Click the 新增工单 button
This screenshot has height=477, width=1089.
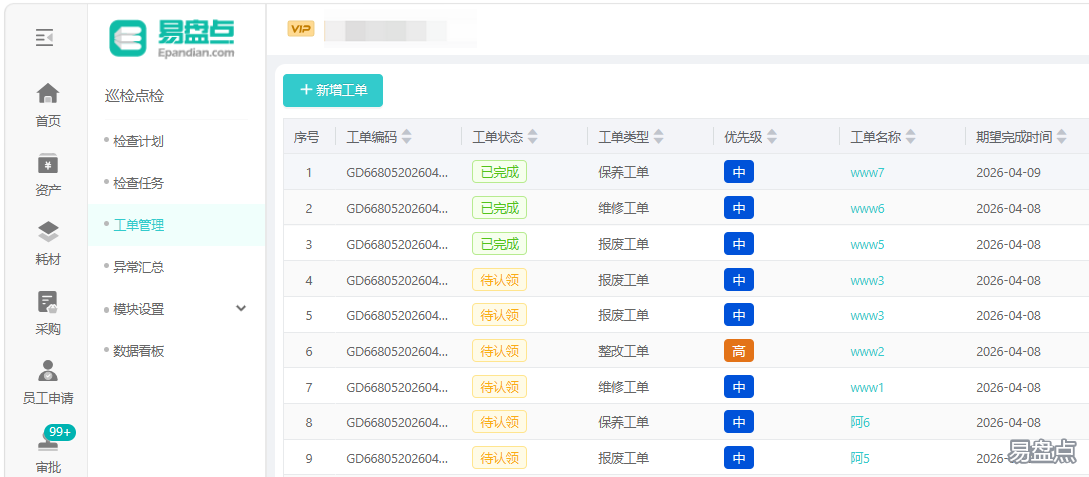tap(333, 90)
